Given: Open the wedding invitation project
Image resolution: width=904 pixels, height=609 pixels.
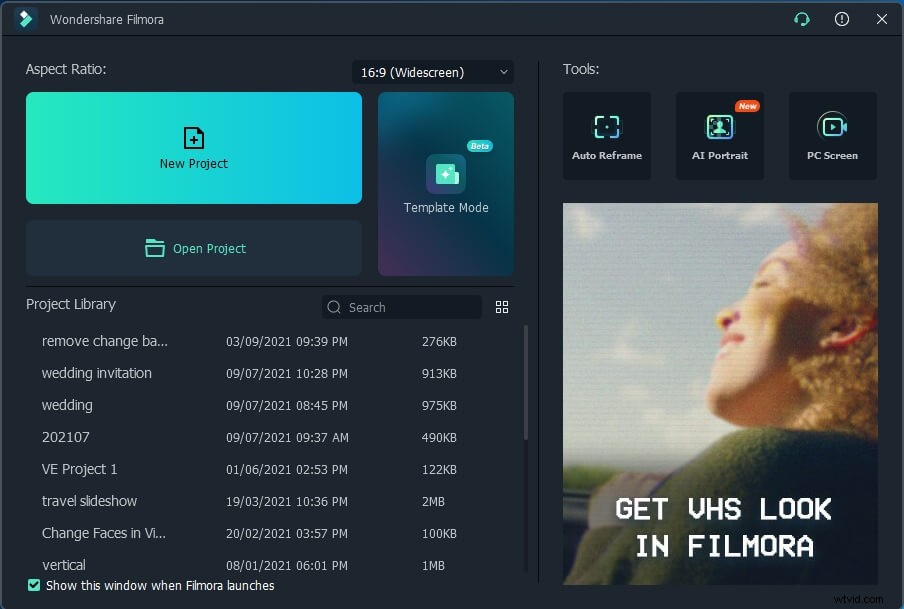Looking at the screenshot, I should tap(97, 373).
